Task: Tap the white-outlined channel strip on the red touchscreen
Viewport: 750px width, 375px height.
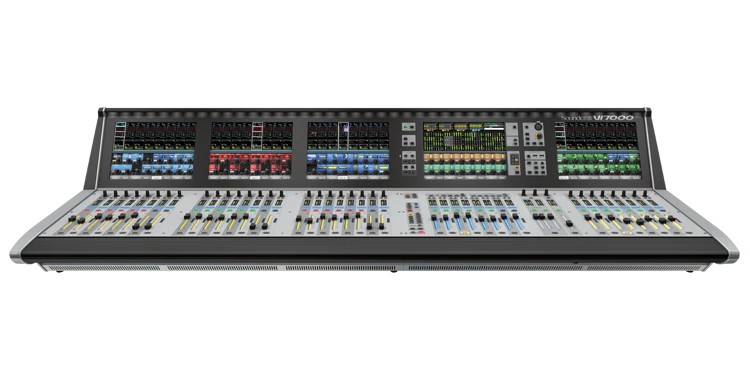Action: click(x=257, y=136)
